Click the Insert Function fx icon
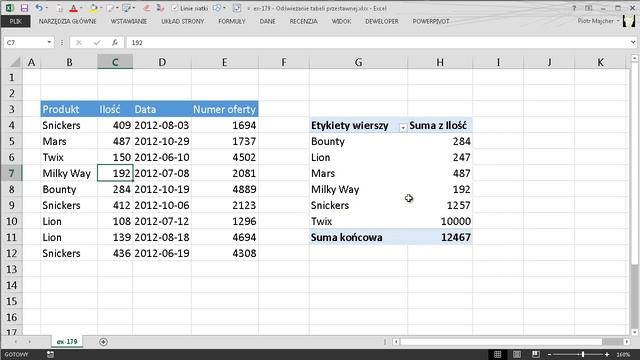 pos(115,42)
